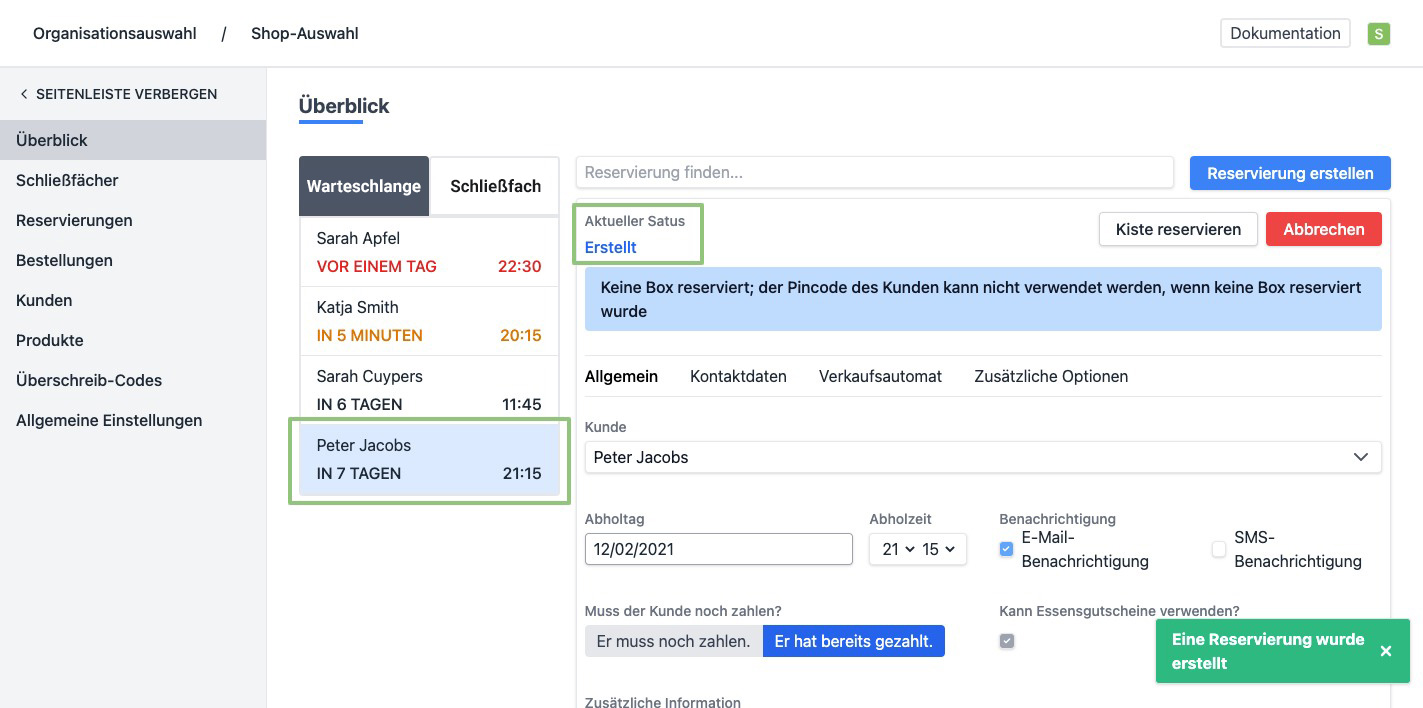Enable the E-Mail-Benachrichtigung checkbox
Screen dimensions: 1423x708
tap(1006, 549)
